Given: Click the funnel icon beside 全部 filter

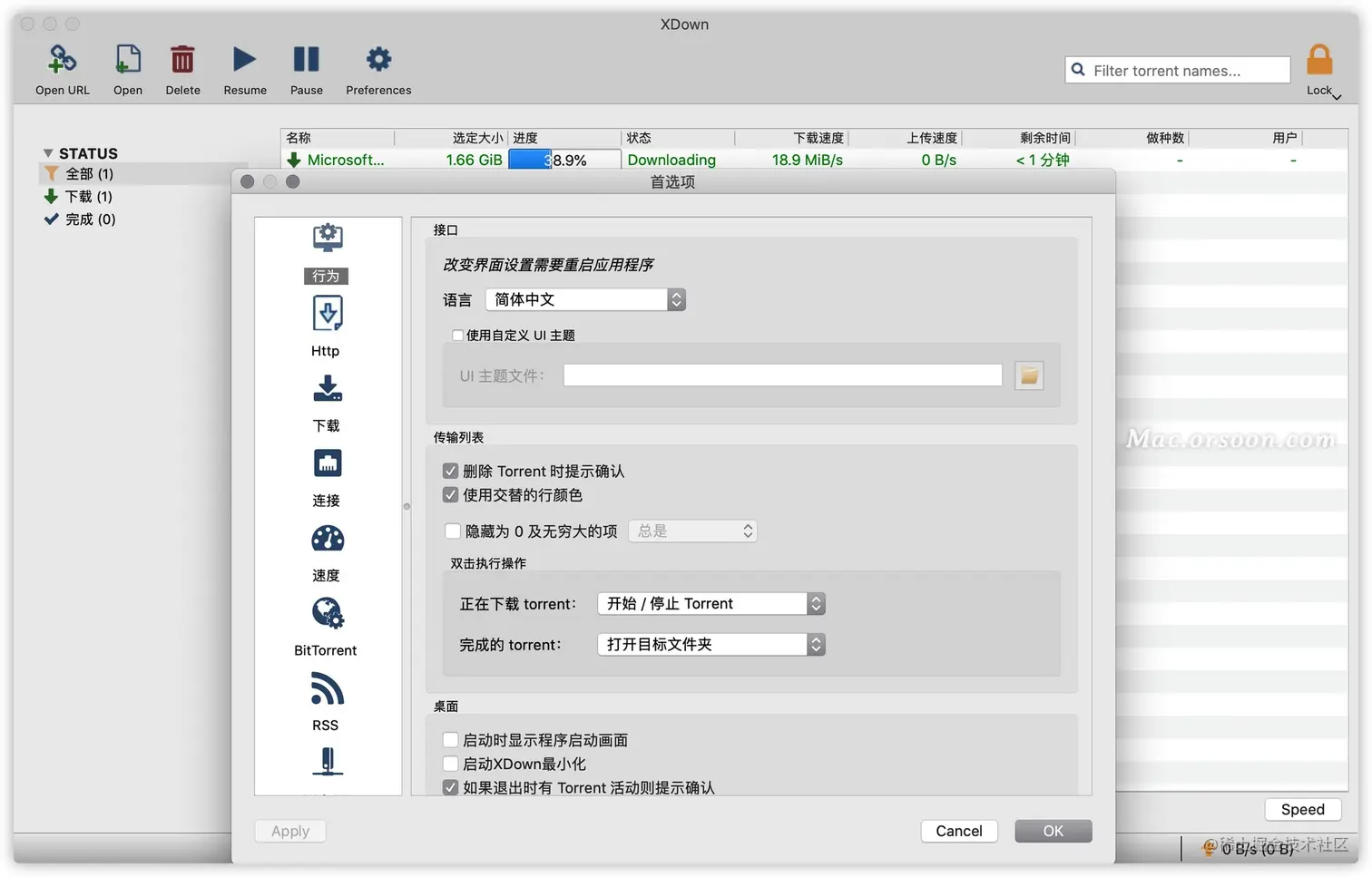Looking at the screenshot, I should [51, 173].
